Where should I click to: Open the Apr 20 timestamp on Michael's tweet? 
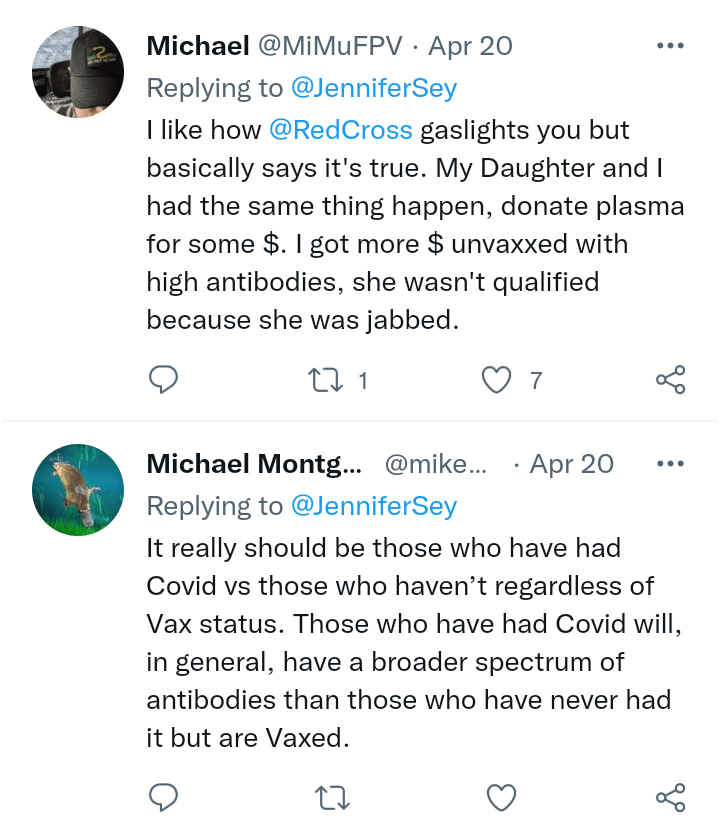point(470,46)
